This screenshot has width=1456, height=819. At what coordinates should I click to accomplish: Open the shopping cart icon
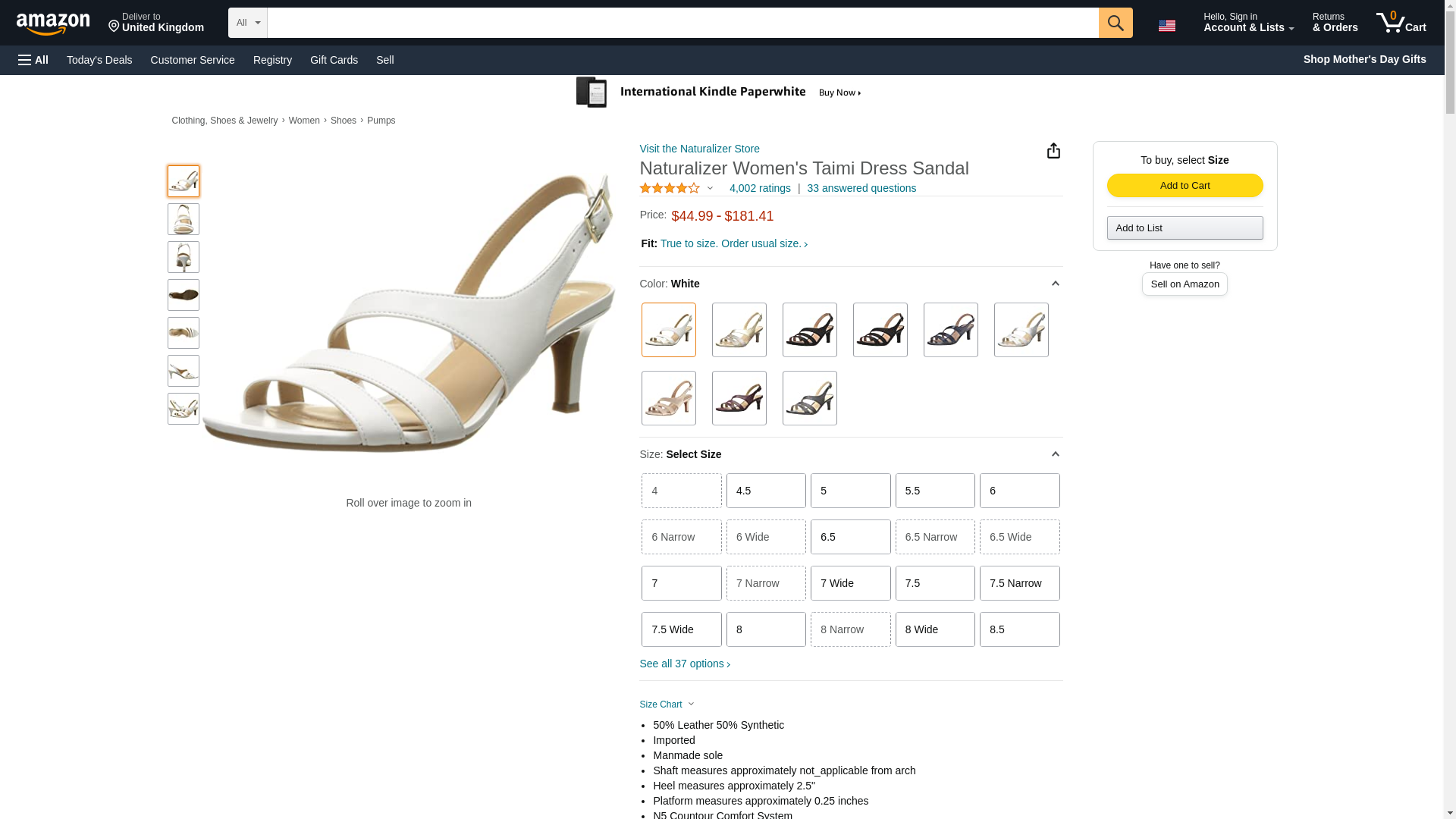click(x=1400, y=23)
